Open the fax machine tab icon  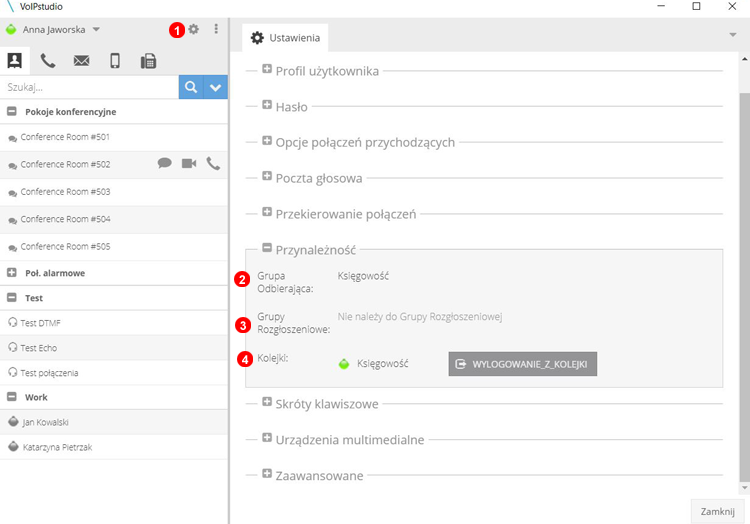coord(148,61)
